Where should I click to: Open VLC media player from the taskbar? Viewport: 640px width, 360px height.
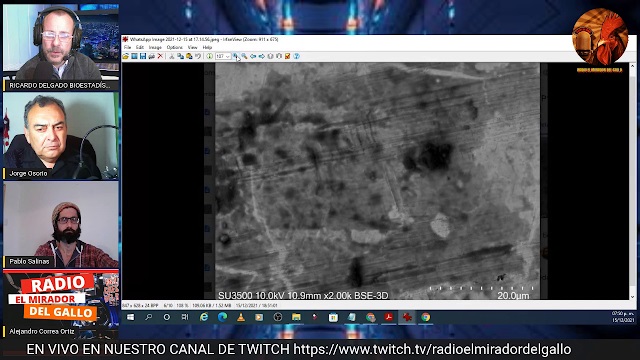click(241, 317)
